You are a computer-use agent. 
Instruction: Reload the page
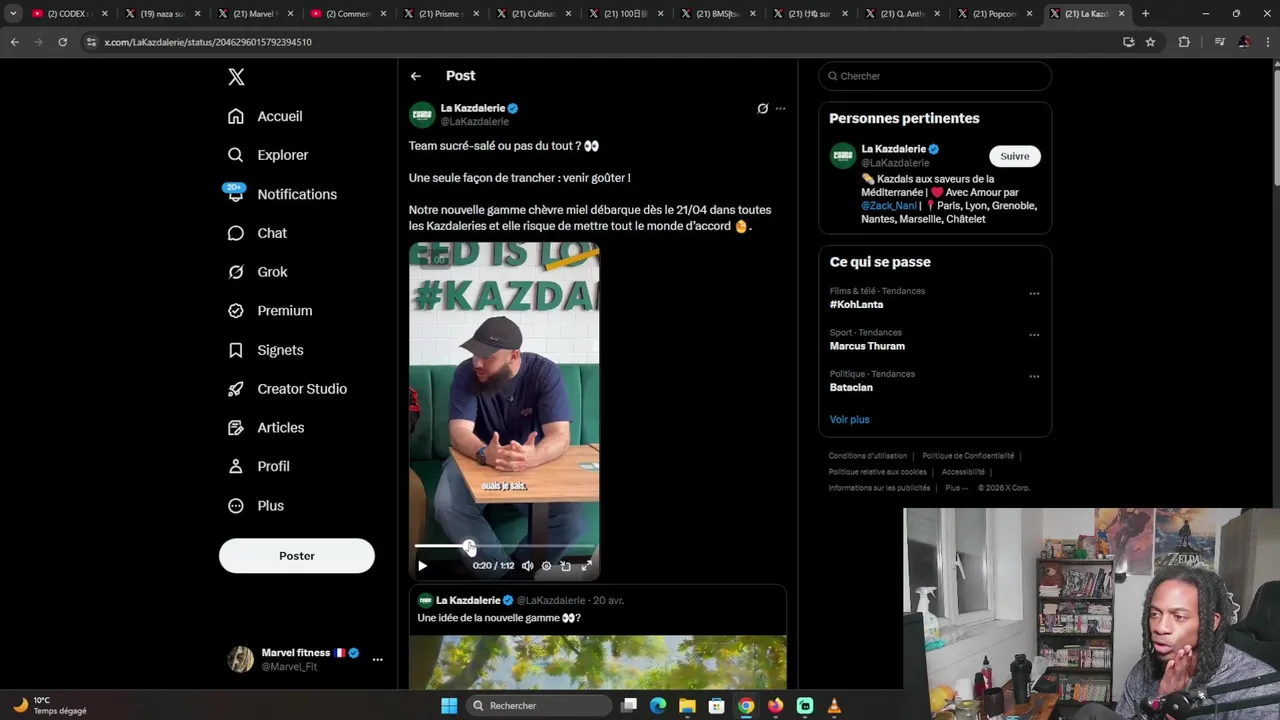click(x=62, y=42)
